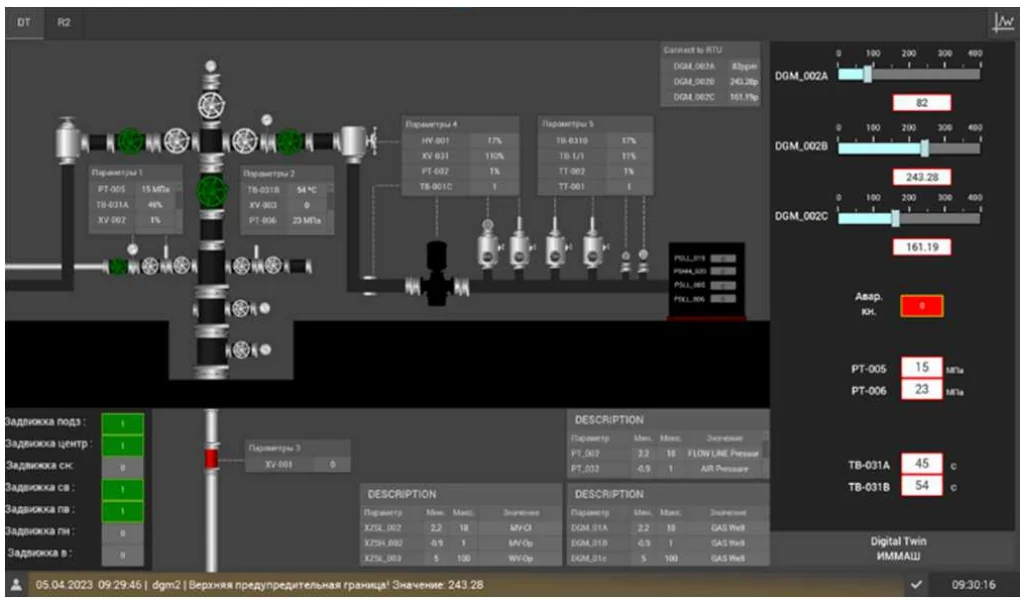
Task: Click the DGM_002A slider handle
Action: 867,74
